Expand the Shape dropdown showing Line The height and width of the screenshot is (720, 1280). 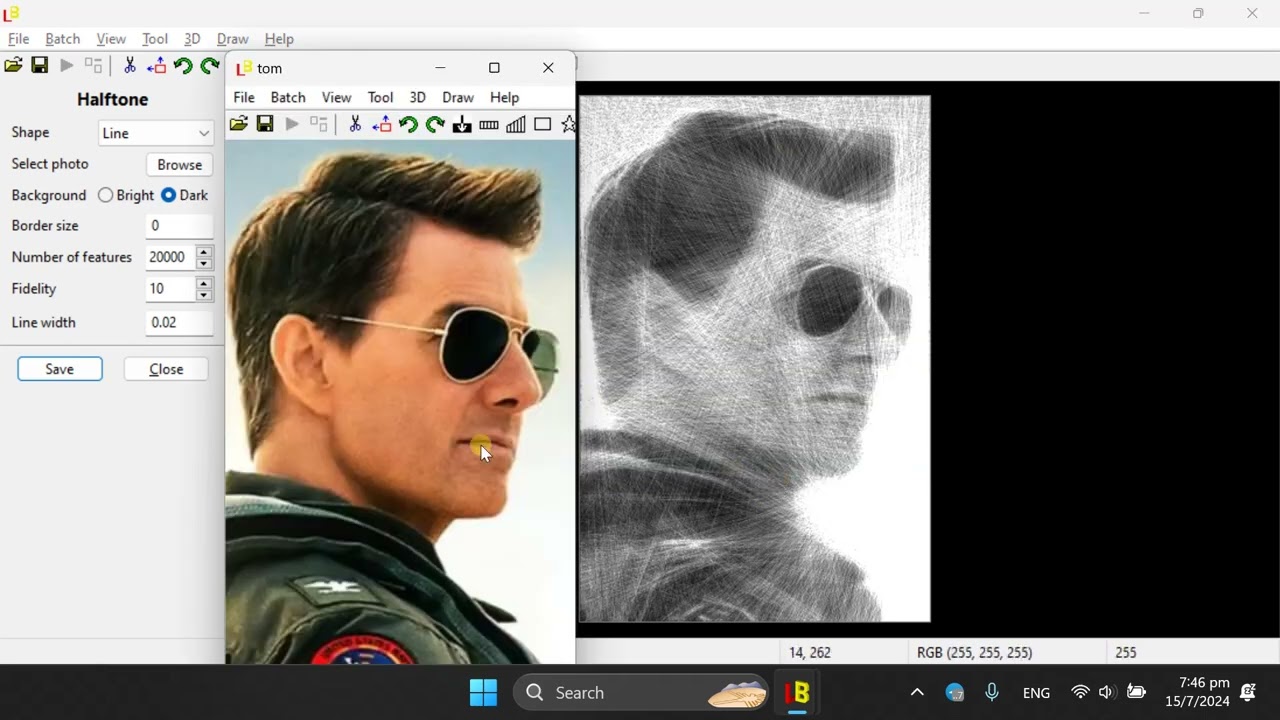pyautogui.click(x=156, y=133)
